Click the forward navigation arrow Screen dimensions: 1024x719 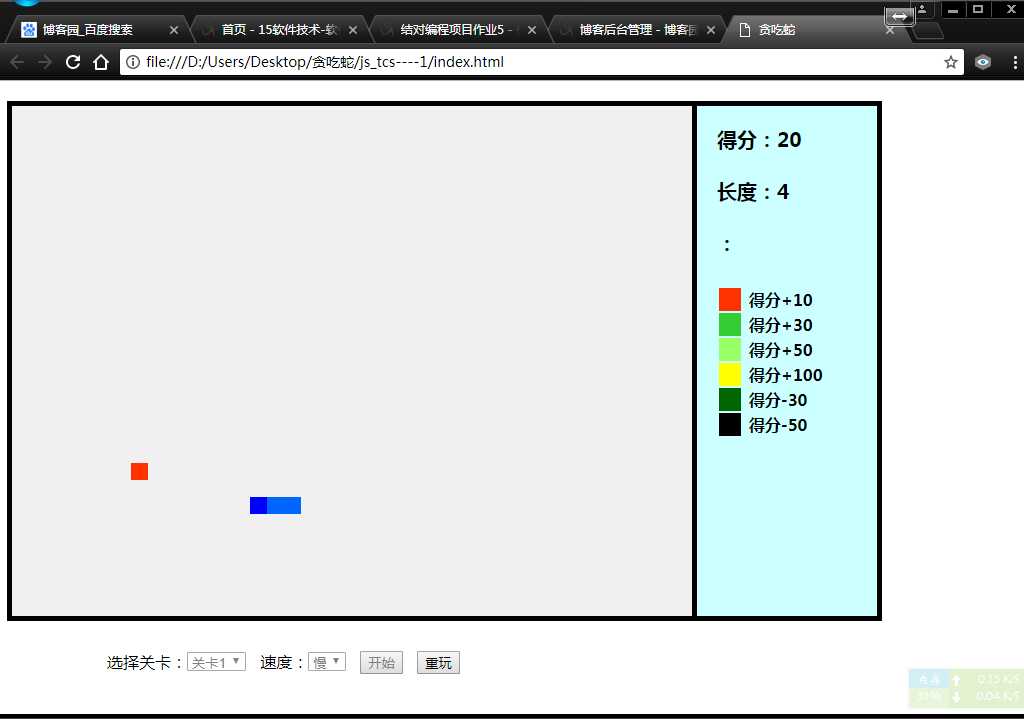(44, 62)
